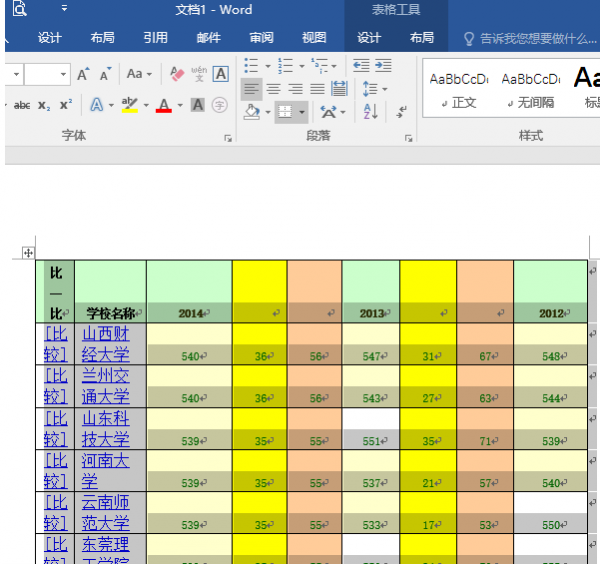
Task: Apply multilevel list formatting
Action: point(320,65)
